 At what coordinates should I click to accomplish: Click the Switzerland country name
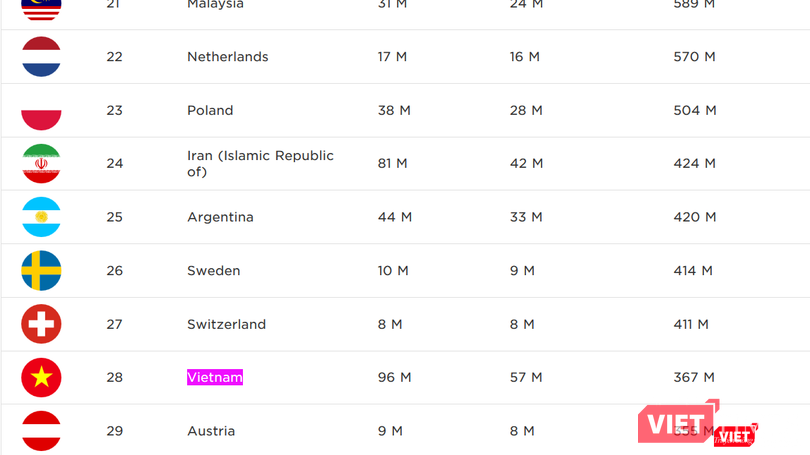point(226,324)
